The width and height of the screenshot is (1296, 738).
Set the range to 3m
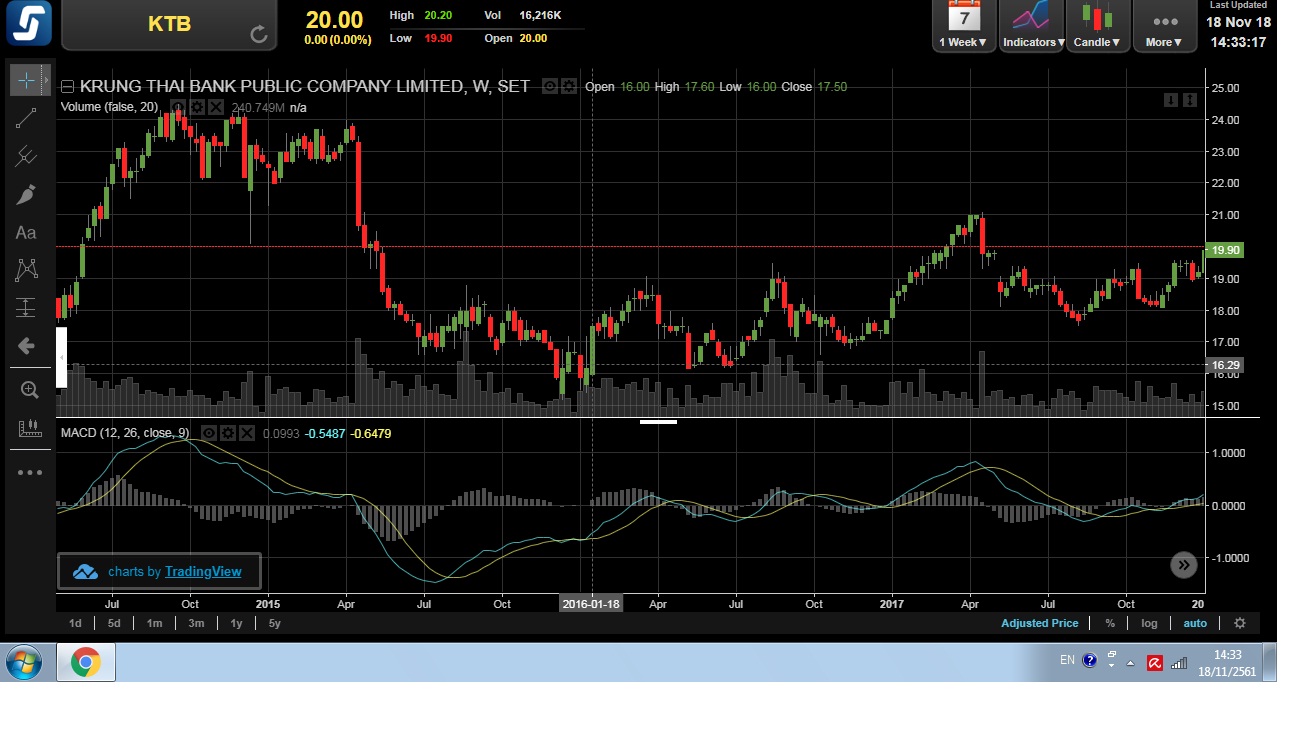(196, 623)
